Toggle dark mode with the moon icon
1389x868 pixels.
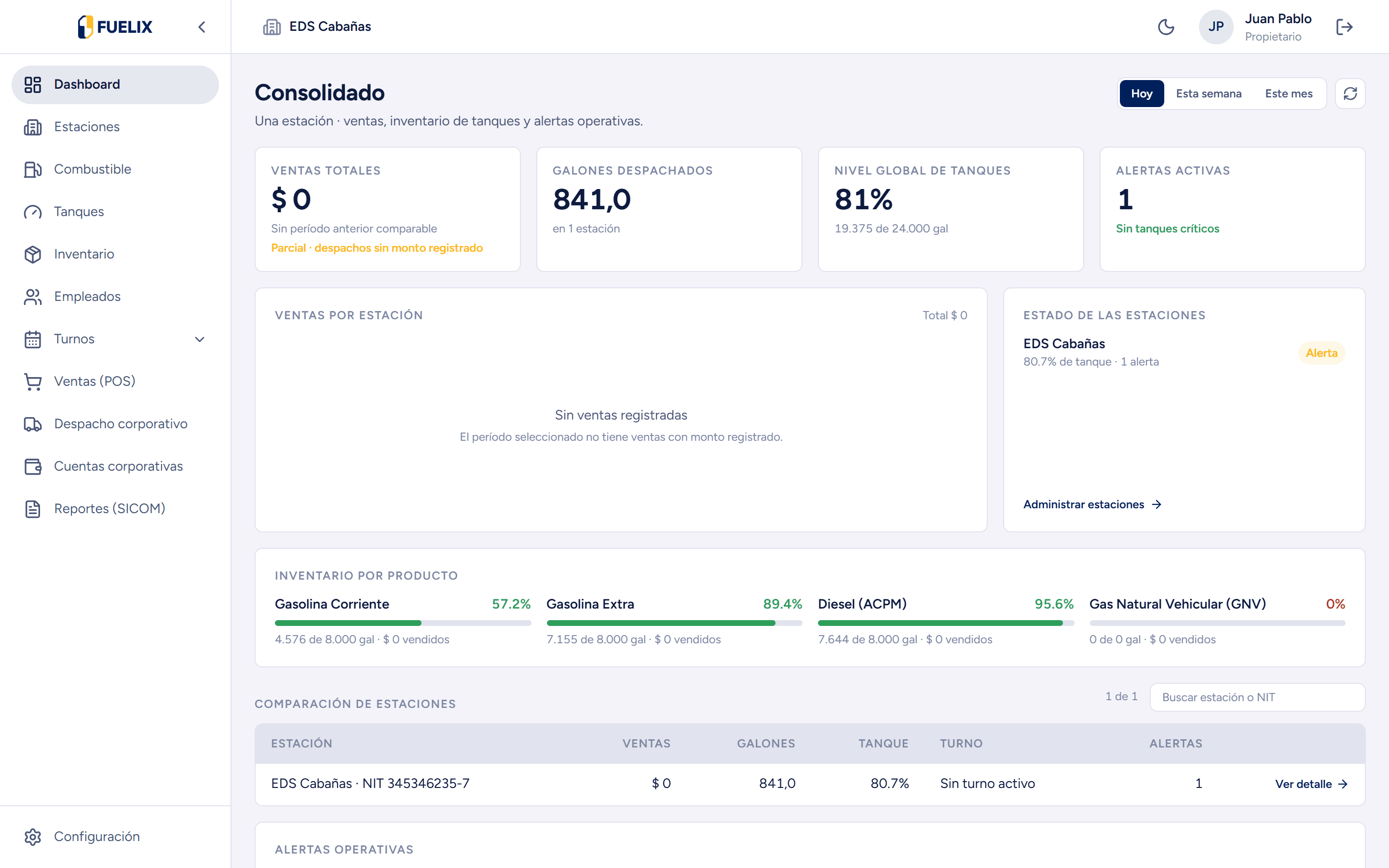point(1166,27)
